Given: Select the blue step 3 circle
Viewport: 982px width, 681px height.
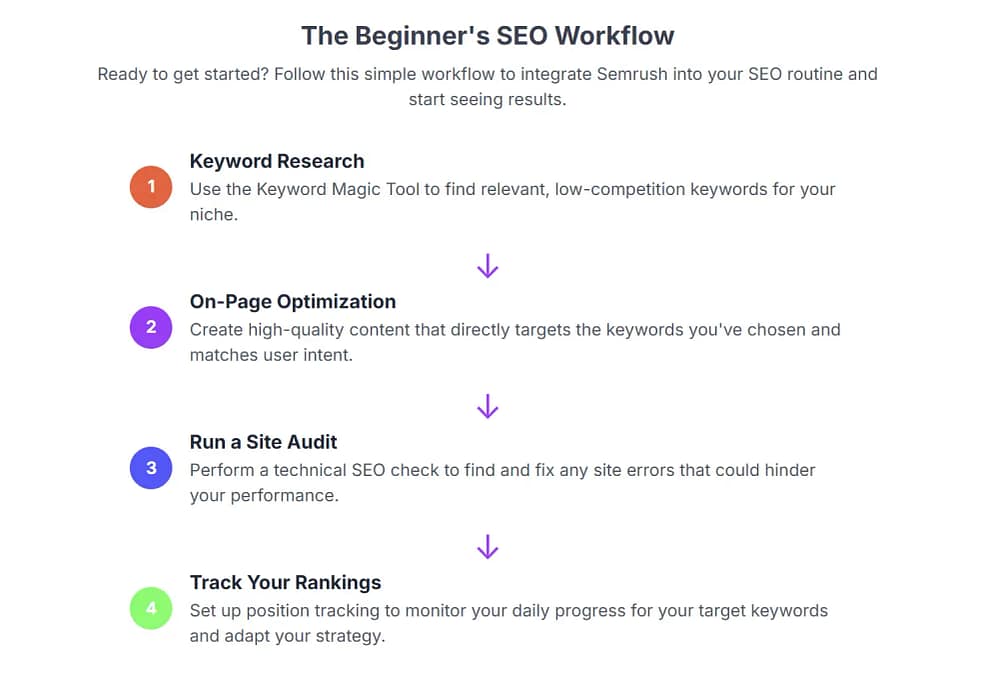Looking at the screenshot, I should pyautogui.click(x=152, y=467).
